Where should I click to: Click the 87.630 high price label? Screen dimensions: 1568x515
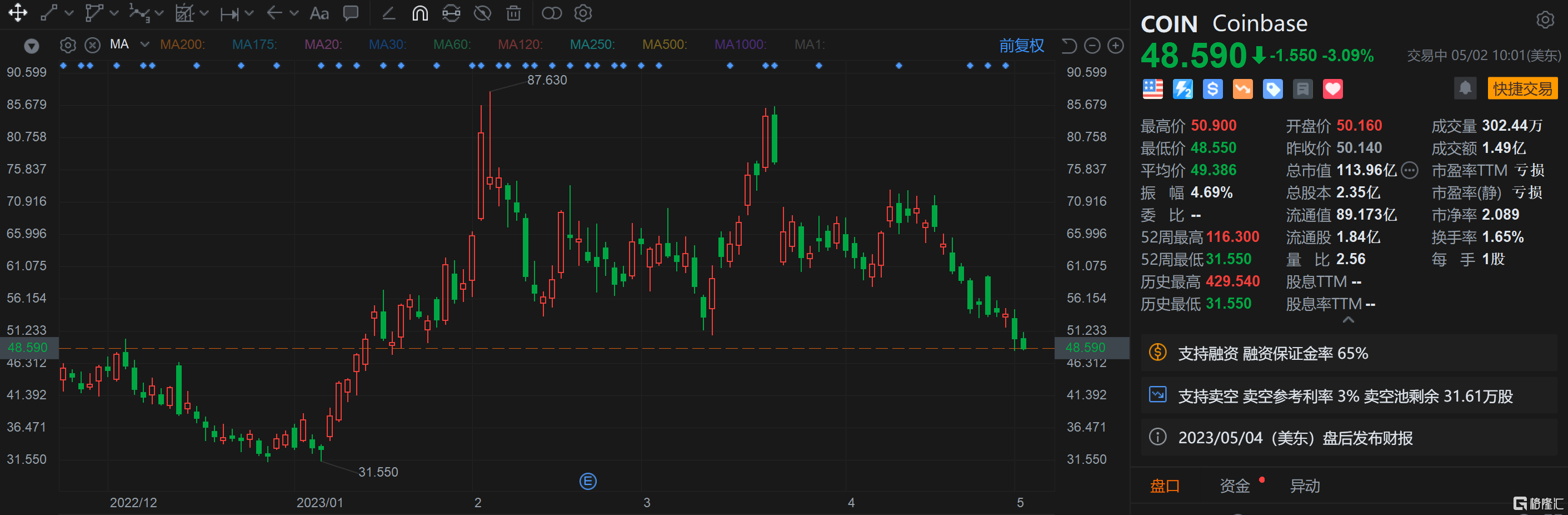click(x=547, y=80)
